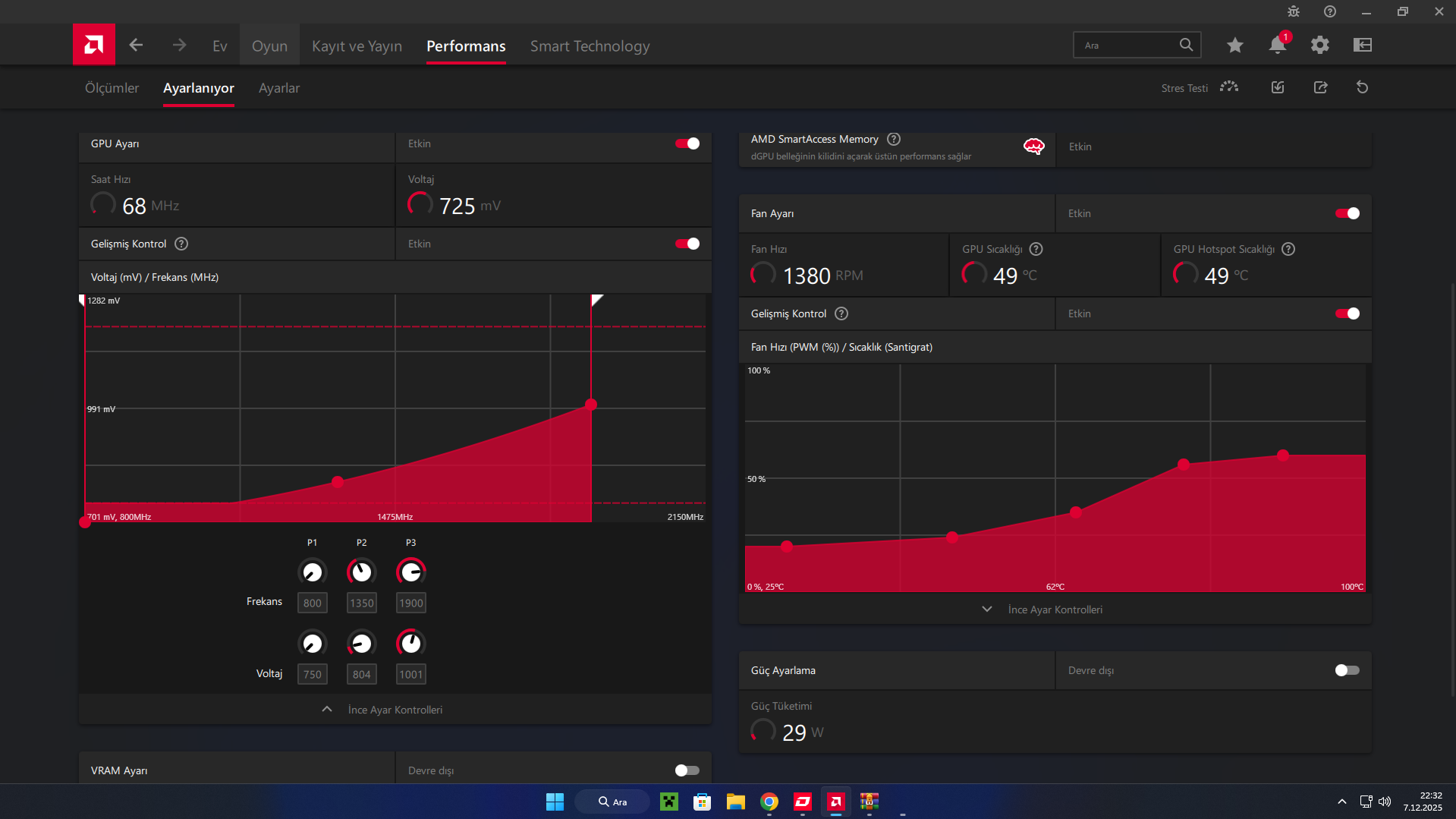This screenshot has width=1456, height=819.
Task: Click the Voltaj field showing 1001
Action: 411,674
